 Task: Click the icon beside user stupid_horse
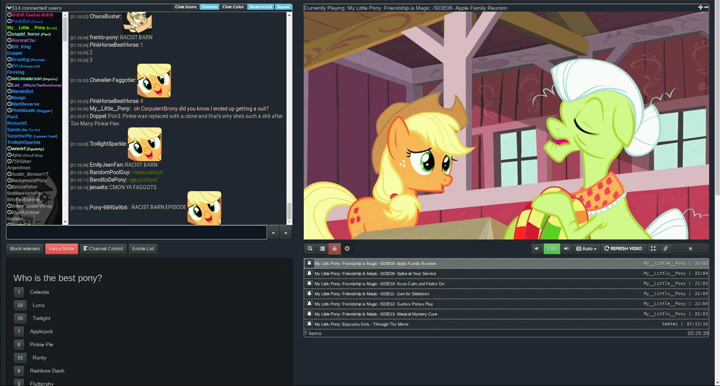(9, 34)
